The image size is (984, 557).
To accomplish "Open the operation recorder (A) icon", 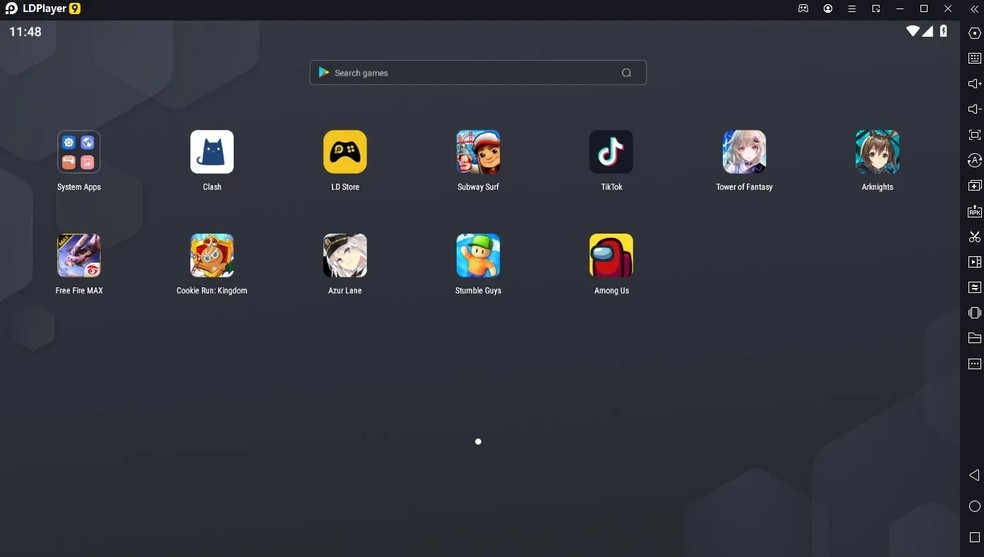I will click(974, 161).
